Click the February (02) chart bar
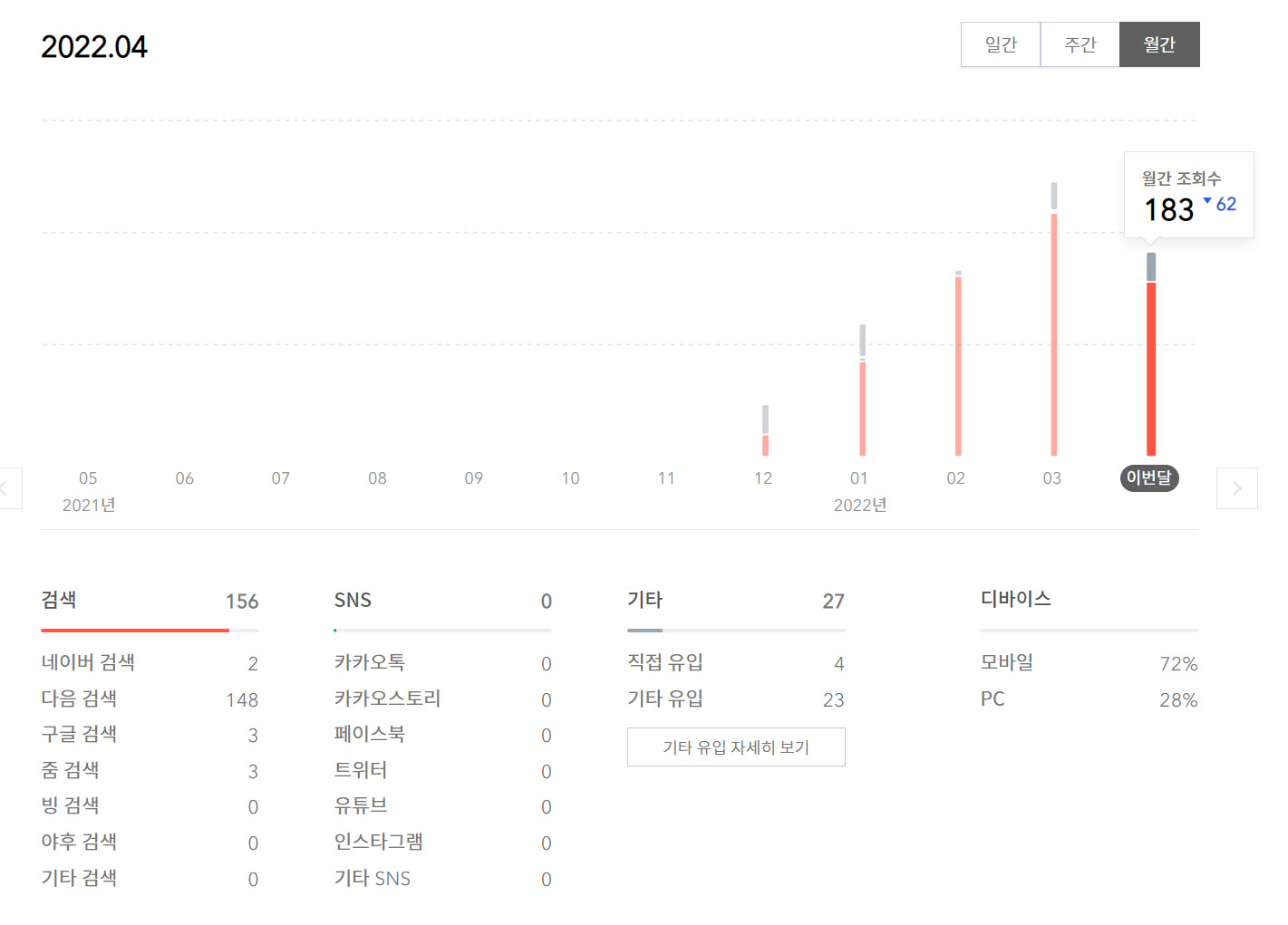The height and width of the screenshot is (925, 1288). (x=957, y=362)
